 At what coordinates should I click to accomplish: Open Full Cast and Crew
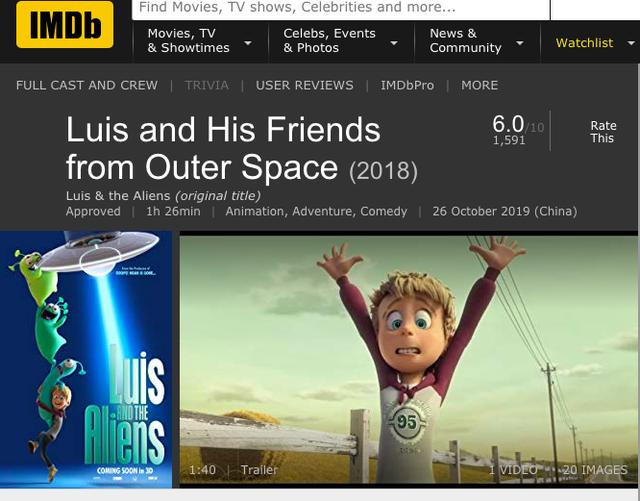point(87,85)
